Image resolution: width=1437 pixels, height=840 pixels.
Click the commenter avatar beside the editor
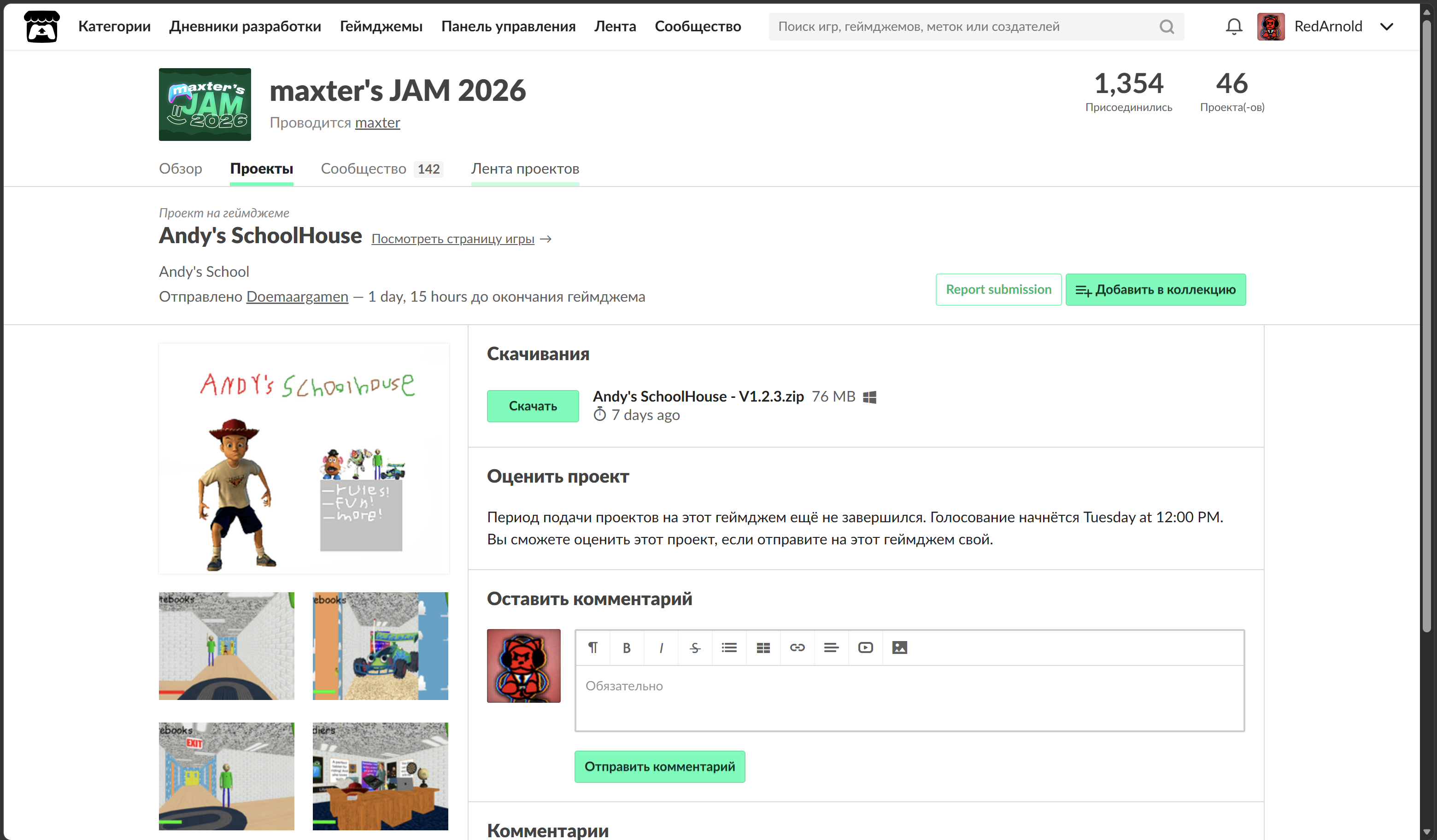point(523,665)
